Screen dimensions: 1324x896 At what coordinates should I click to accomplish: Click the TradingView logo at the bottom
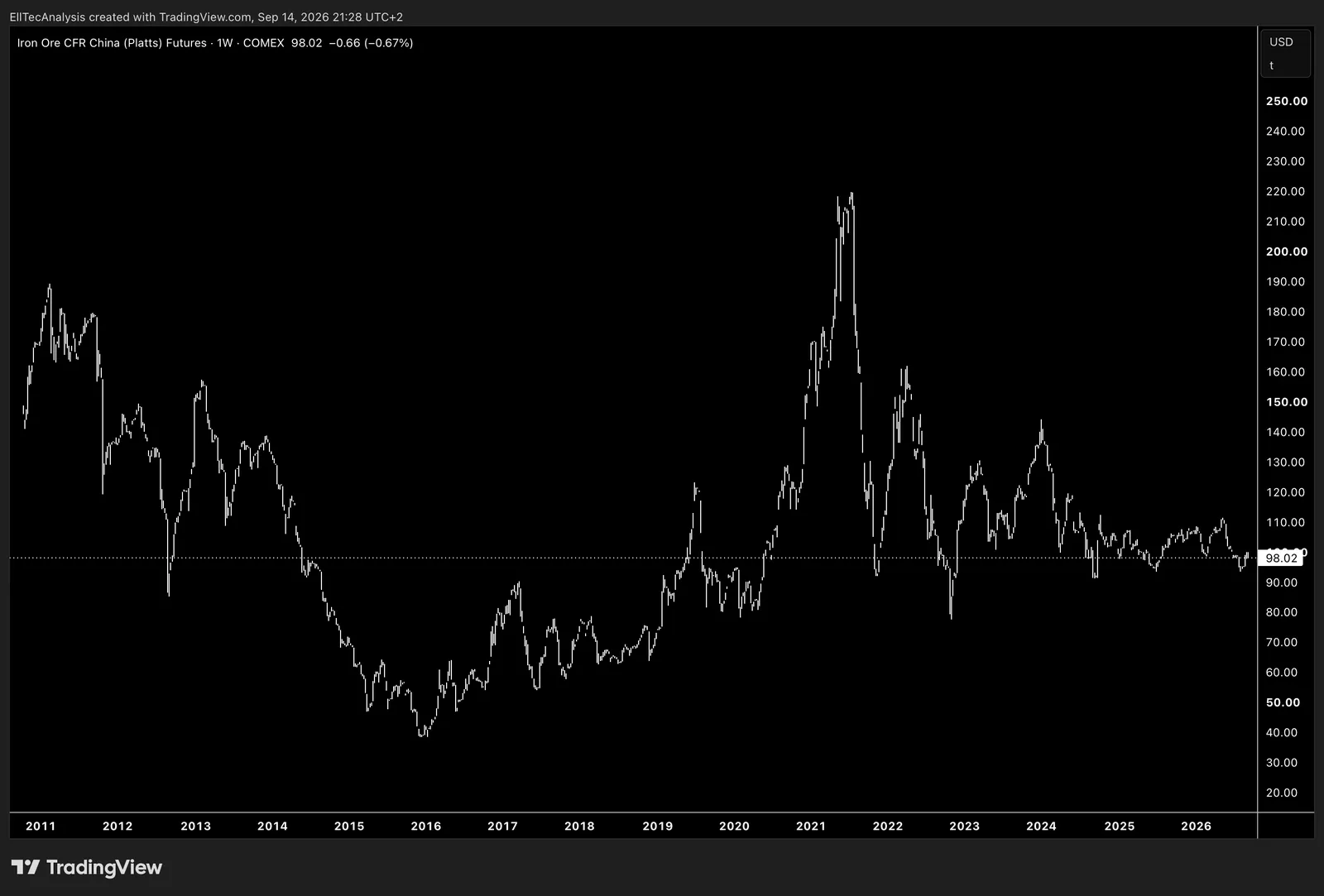click(x=87, y=867)
